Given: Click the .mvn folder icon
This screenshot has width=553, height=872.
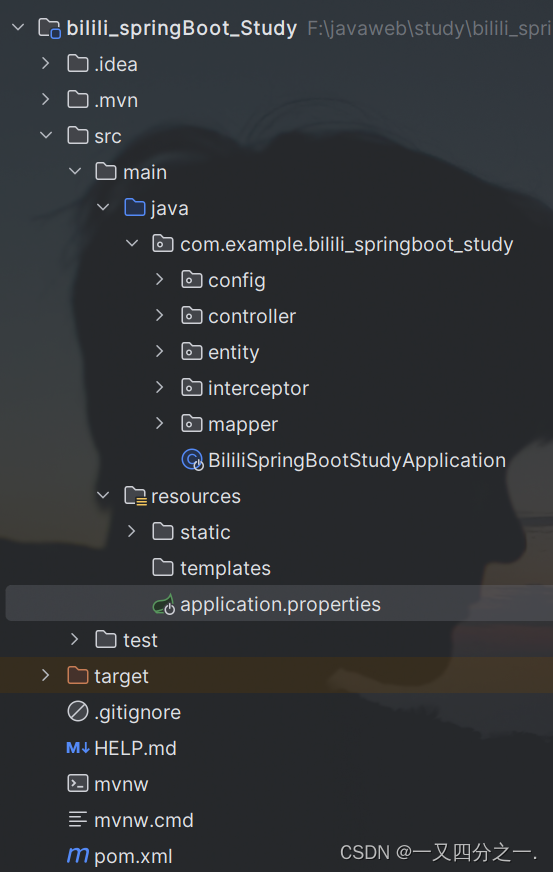Looking at the screenshot, I should [x=78, y=100].
